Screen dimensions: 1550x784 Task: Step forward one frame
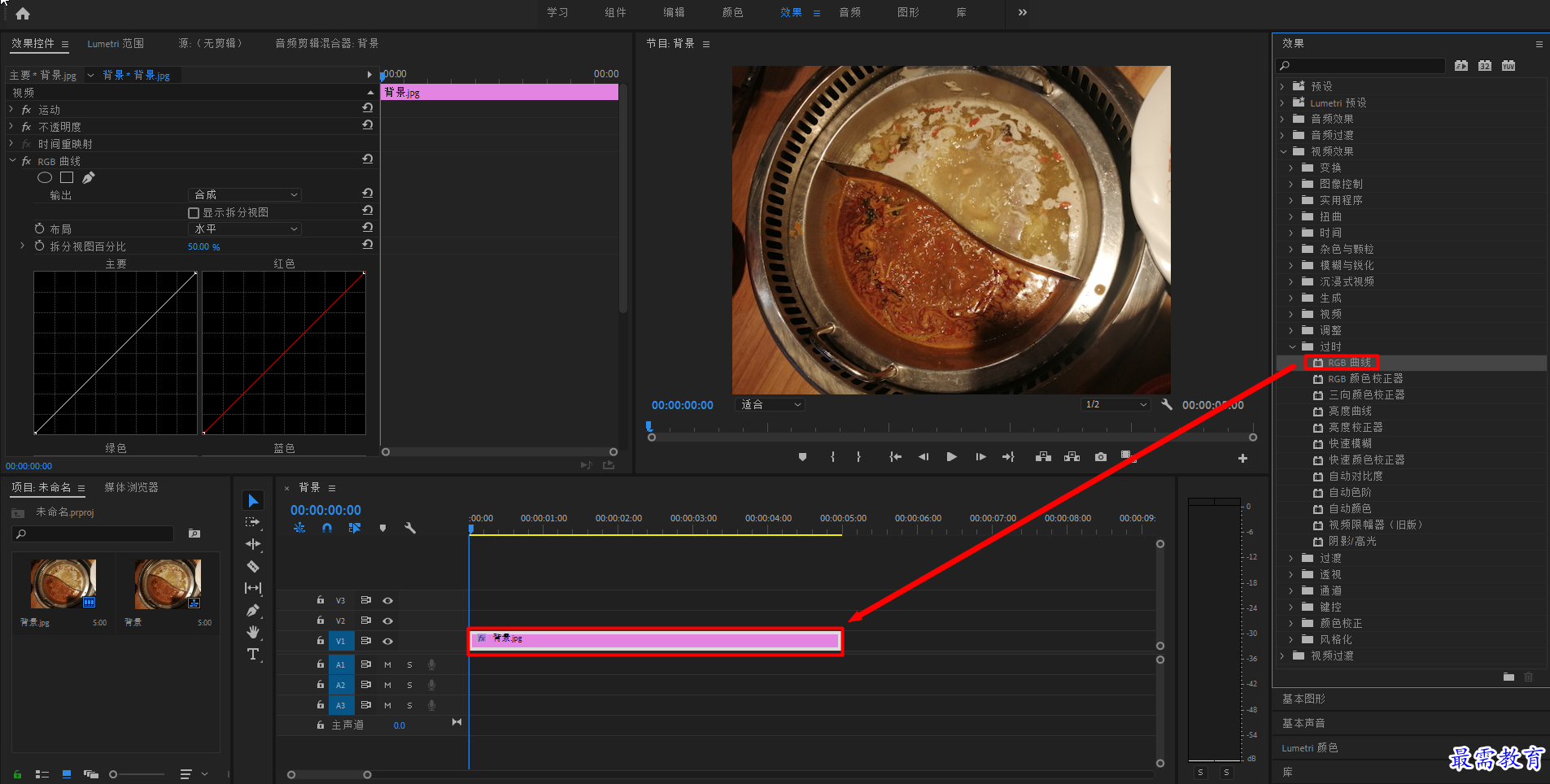pyautogui.click(x=980, y=457)
